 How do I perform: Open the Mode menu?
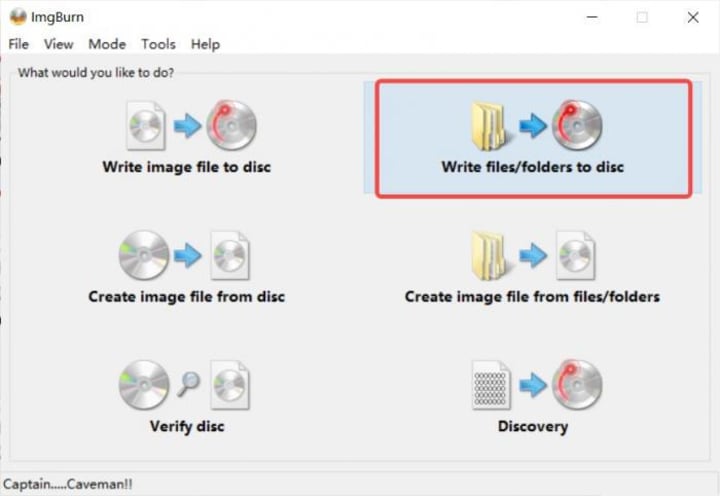(107, 44)
